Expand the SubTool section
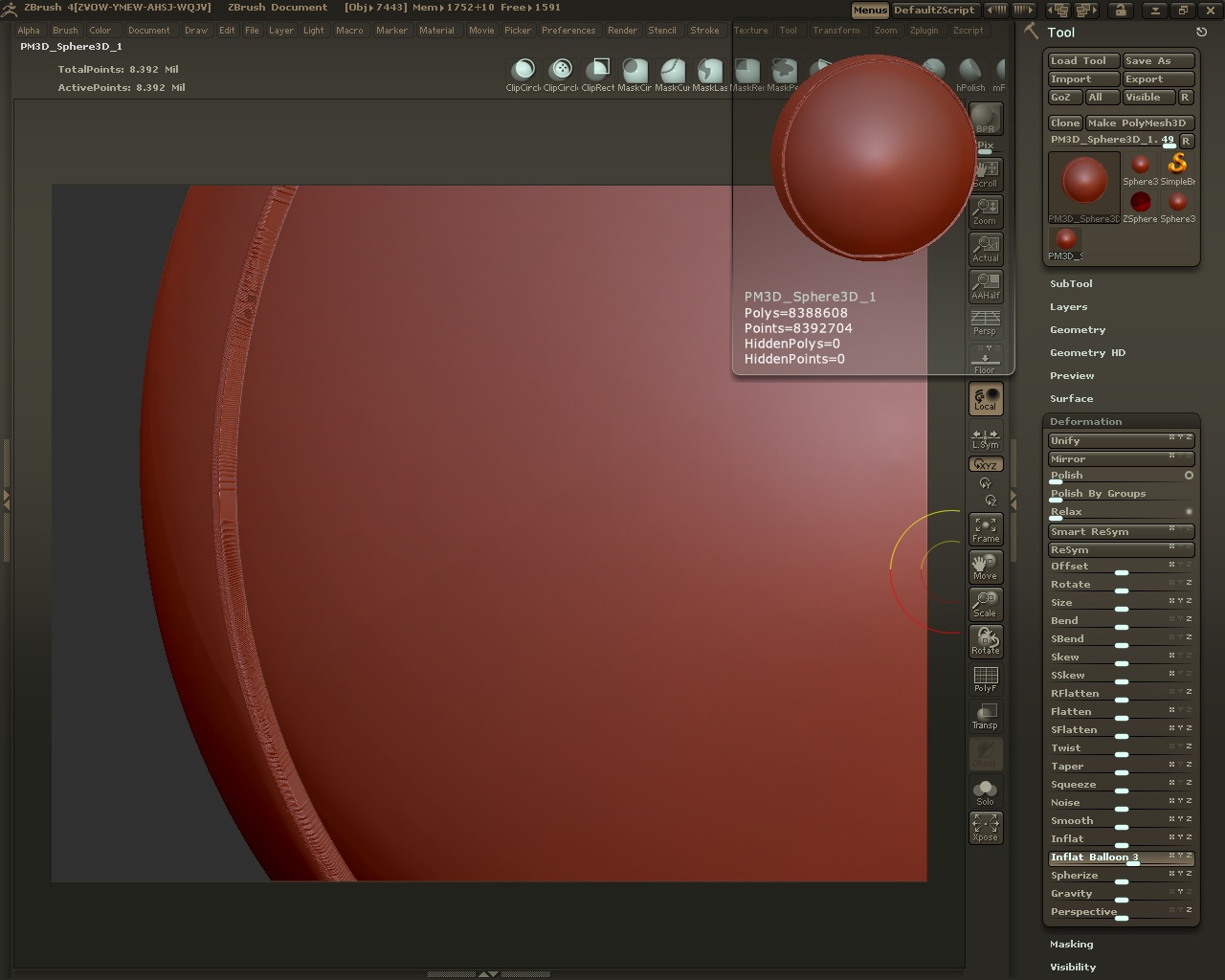 coord(1071,283)
